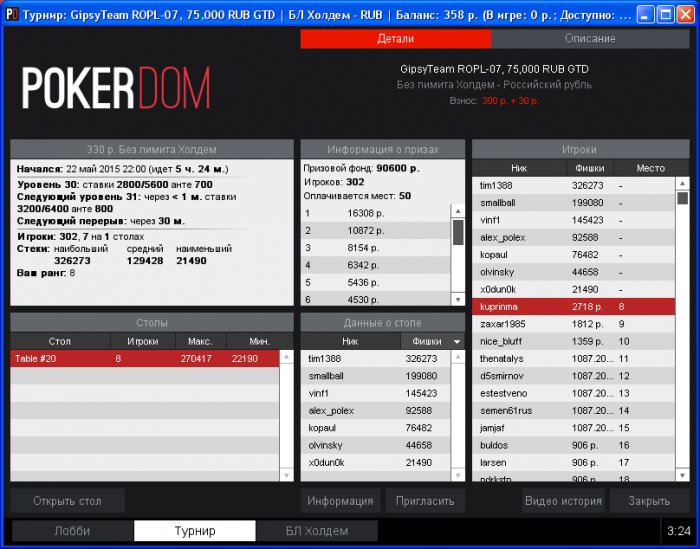Viewport: 700px width, 549px height.
Task: Select the Table #20 row
Action: click(x=145, y=358)
